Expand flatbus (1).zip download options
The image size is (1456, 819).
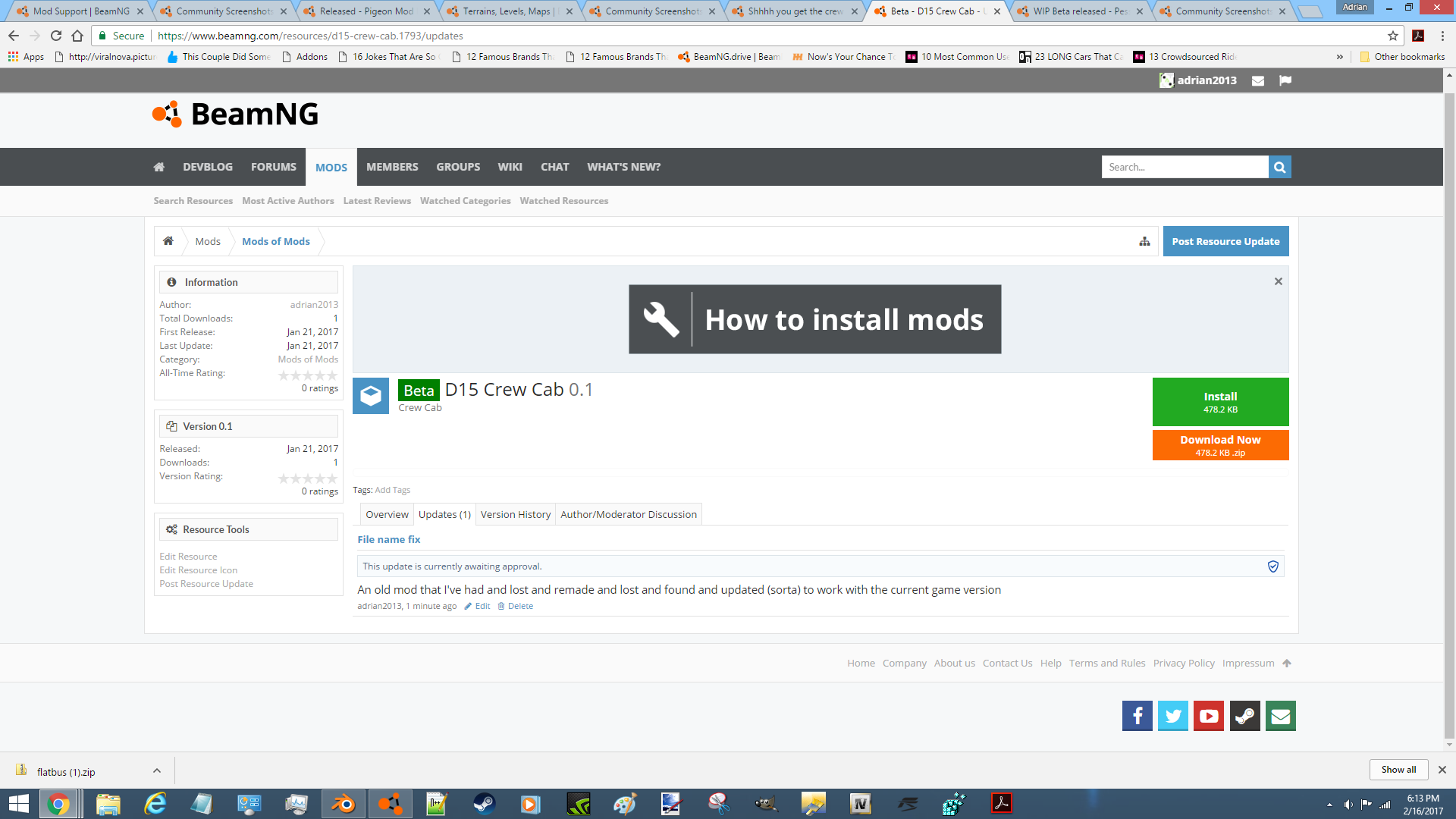point(157,771)
